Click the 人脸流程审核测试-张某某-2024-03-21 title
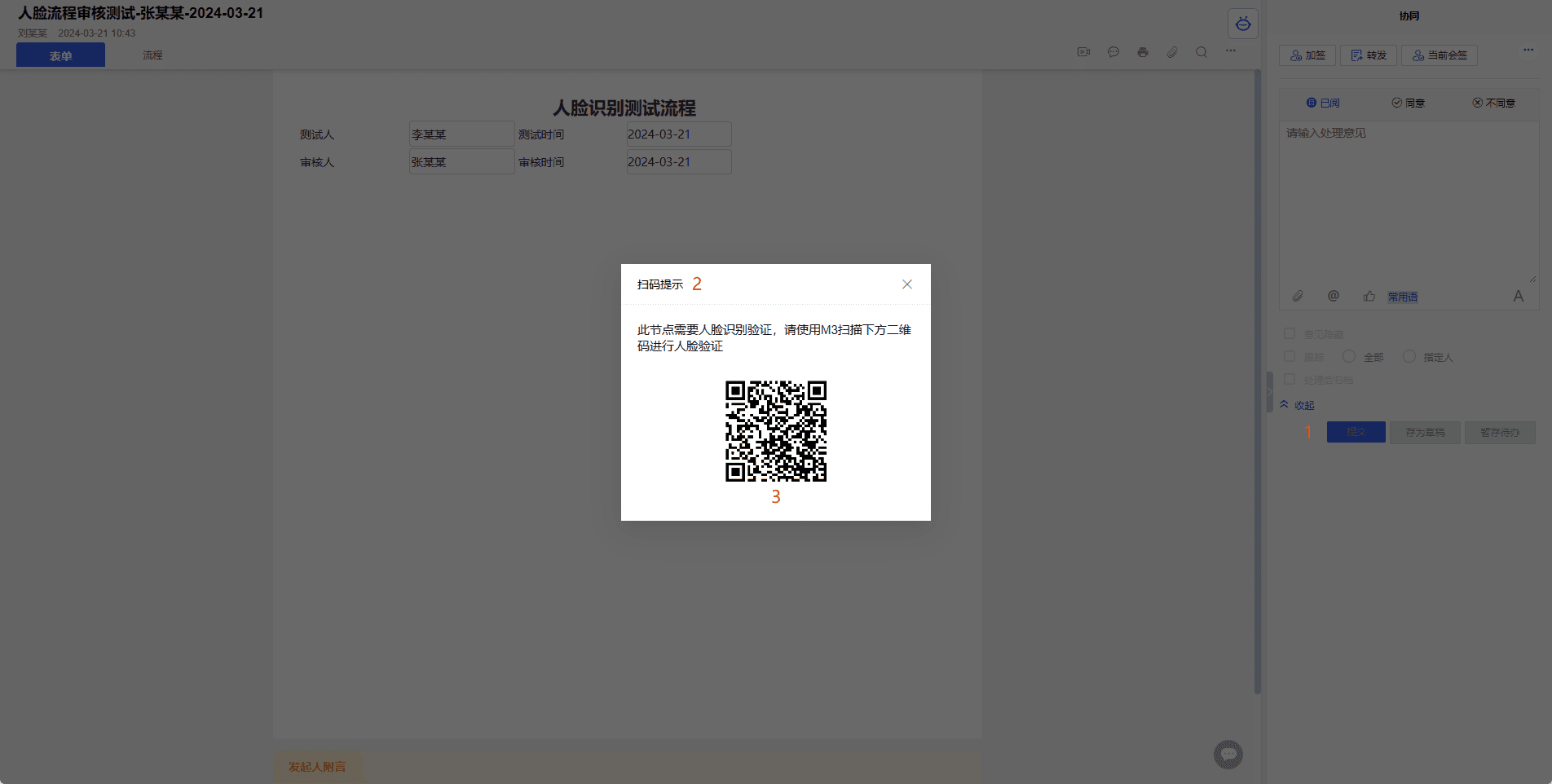 (141, 13)
